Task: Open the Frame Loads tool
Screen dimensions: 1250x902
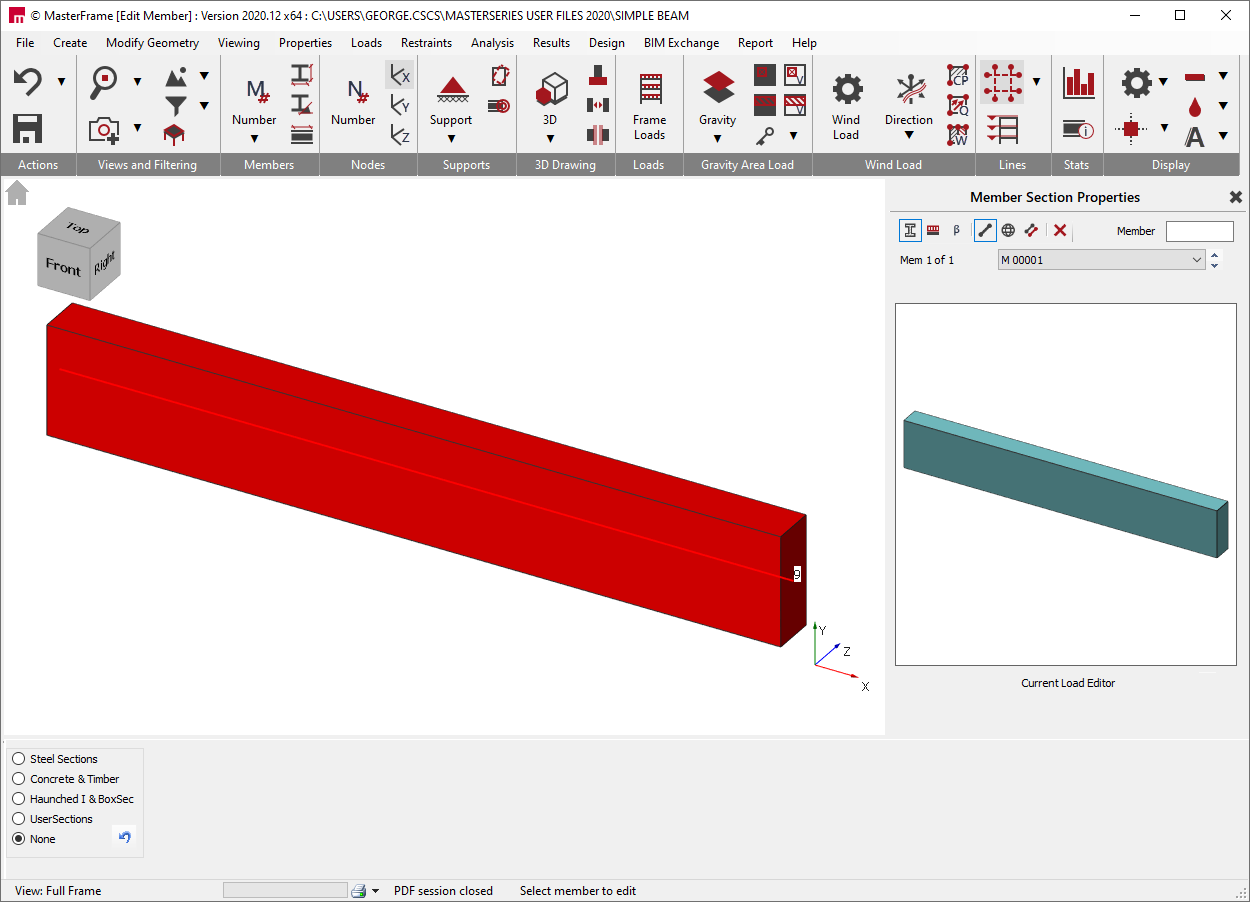Action: click(650, 106)
